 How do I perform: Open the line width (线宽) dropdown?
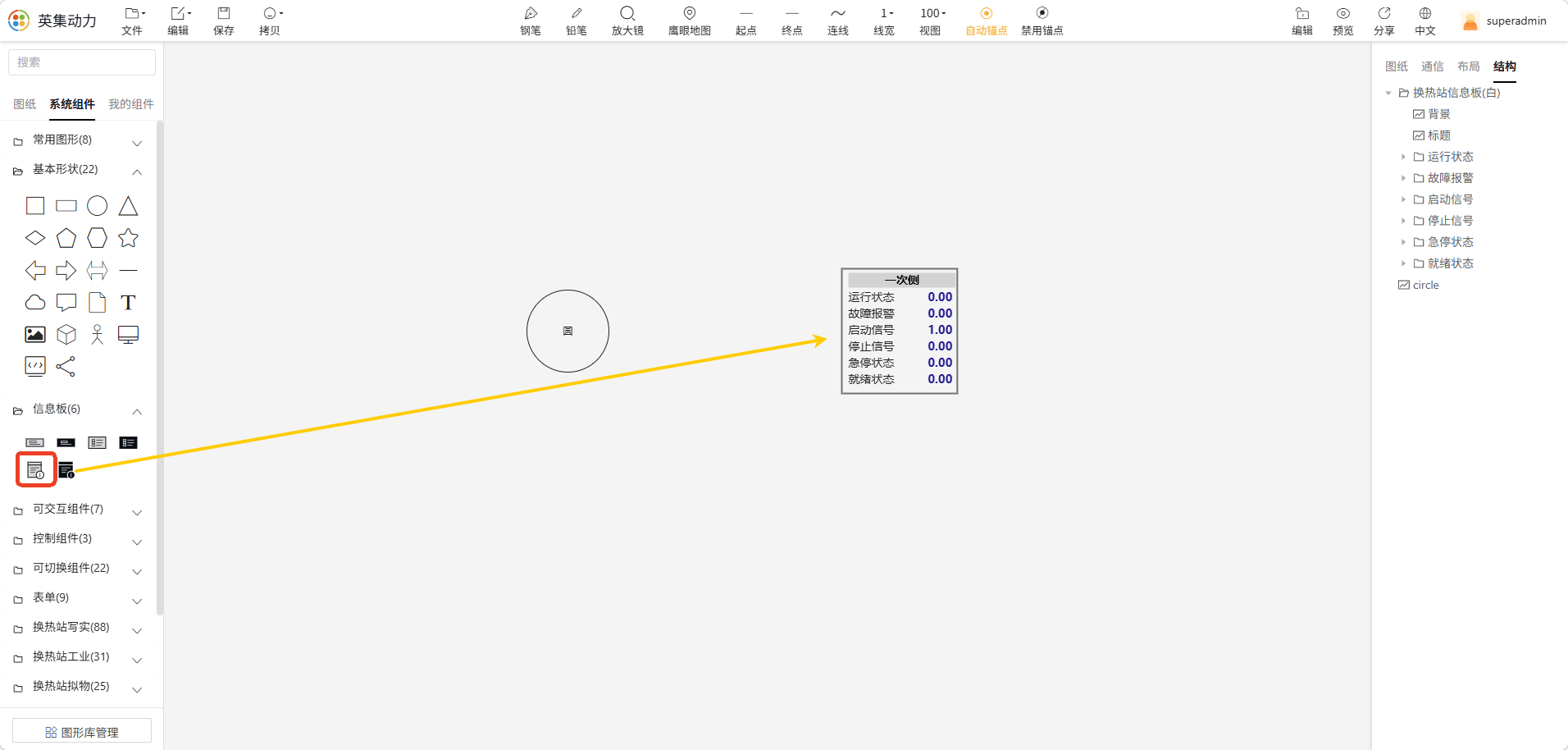pyautogui.click(x=884, y=21)
